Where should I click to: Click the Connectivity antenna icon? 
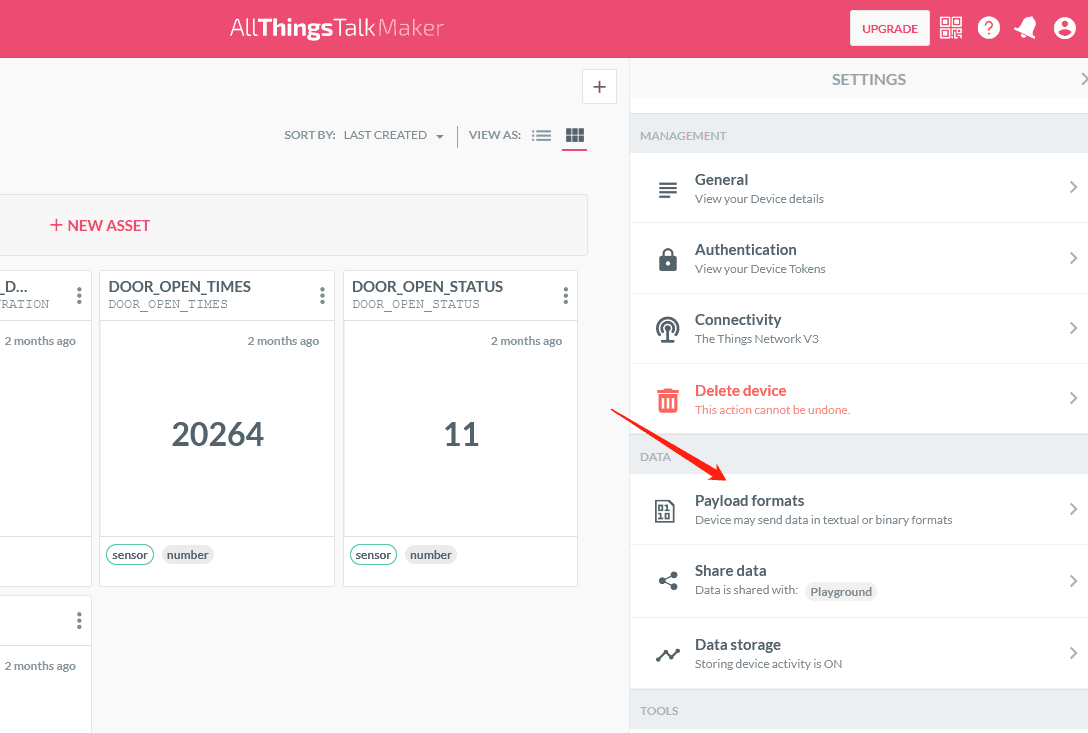click(668, 329)
